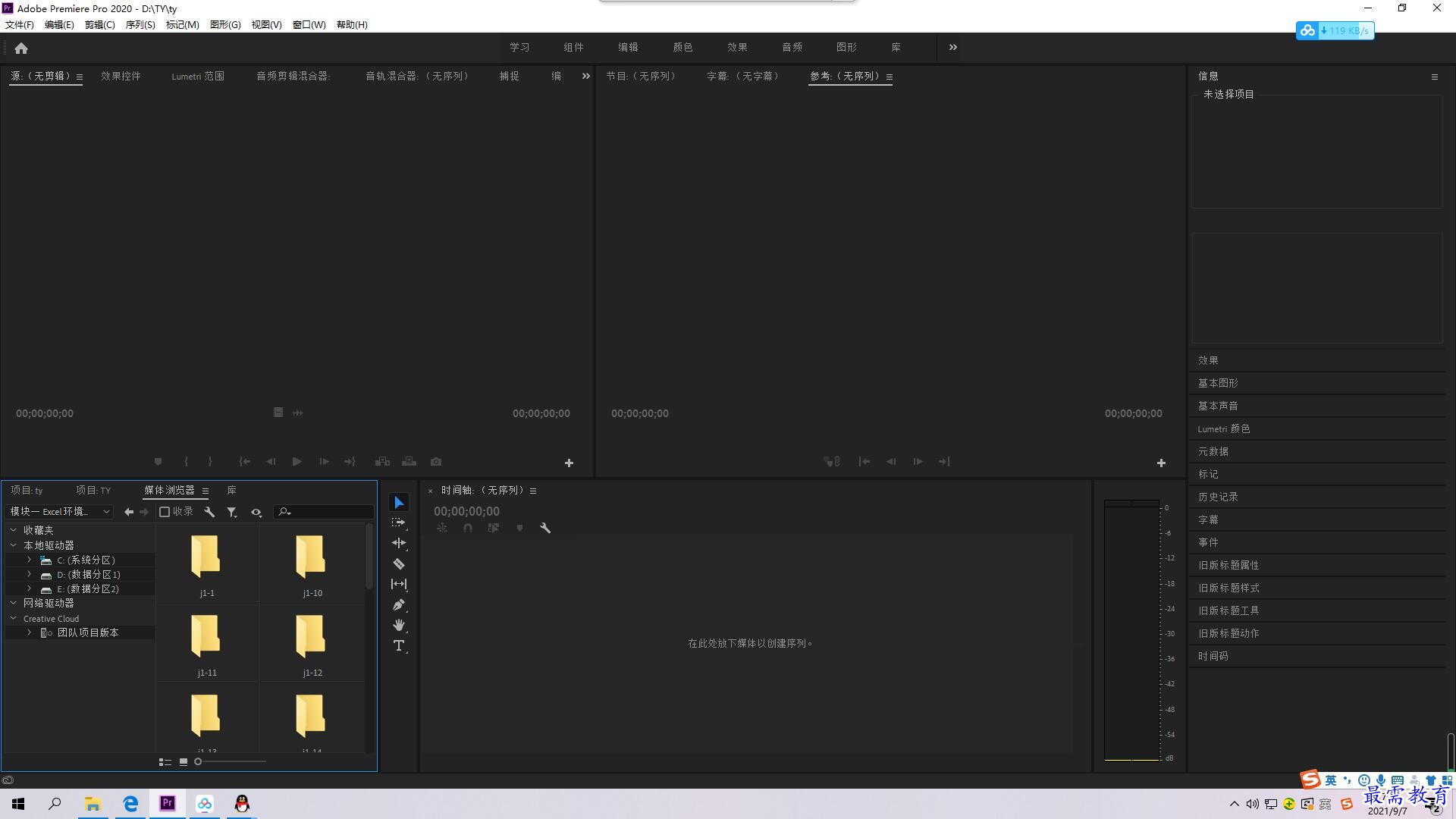1456x819 pixels.
Task: Switch media browser to list view
Action: point(165,761)
